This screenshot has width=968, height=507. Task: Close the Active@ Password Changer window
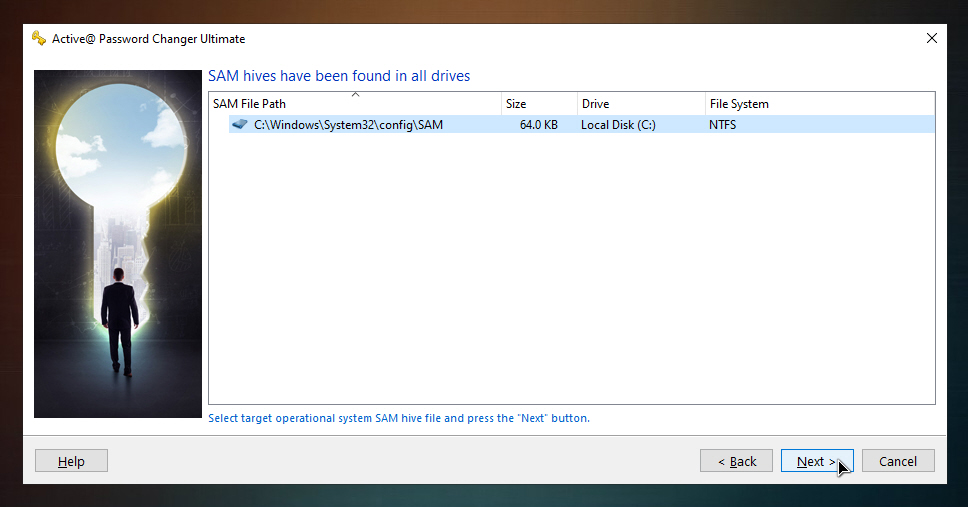(932, 38)
